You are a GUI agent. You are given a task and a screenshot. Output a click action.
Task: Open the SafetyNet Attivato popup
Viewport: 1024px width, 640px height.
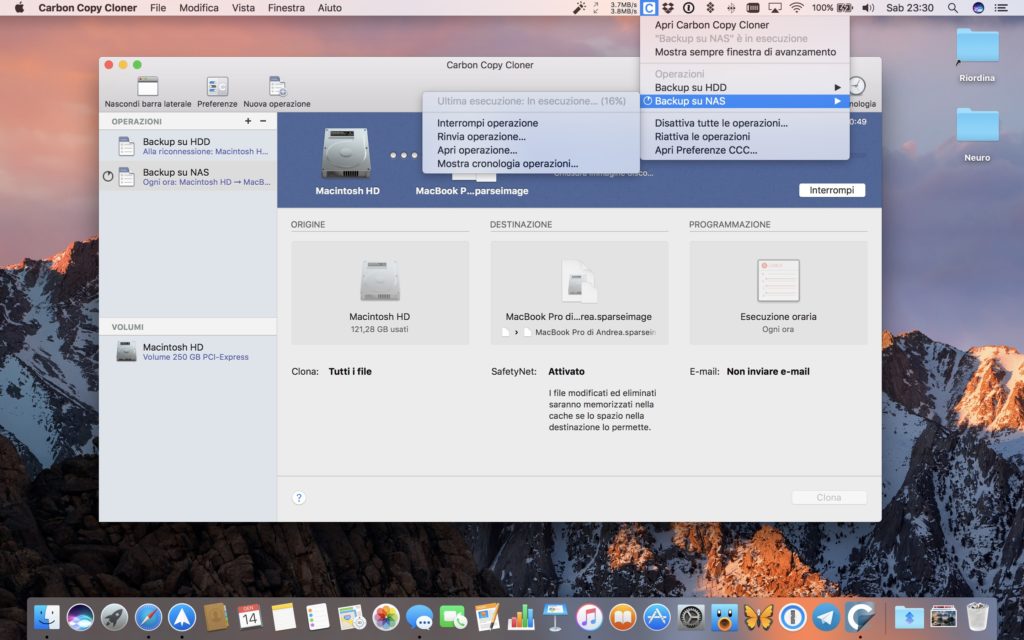point(566,372)
